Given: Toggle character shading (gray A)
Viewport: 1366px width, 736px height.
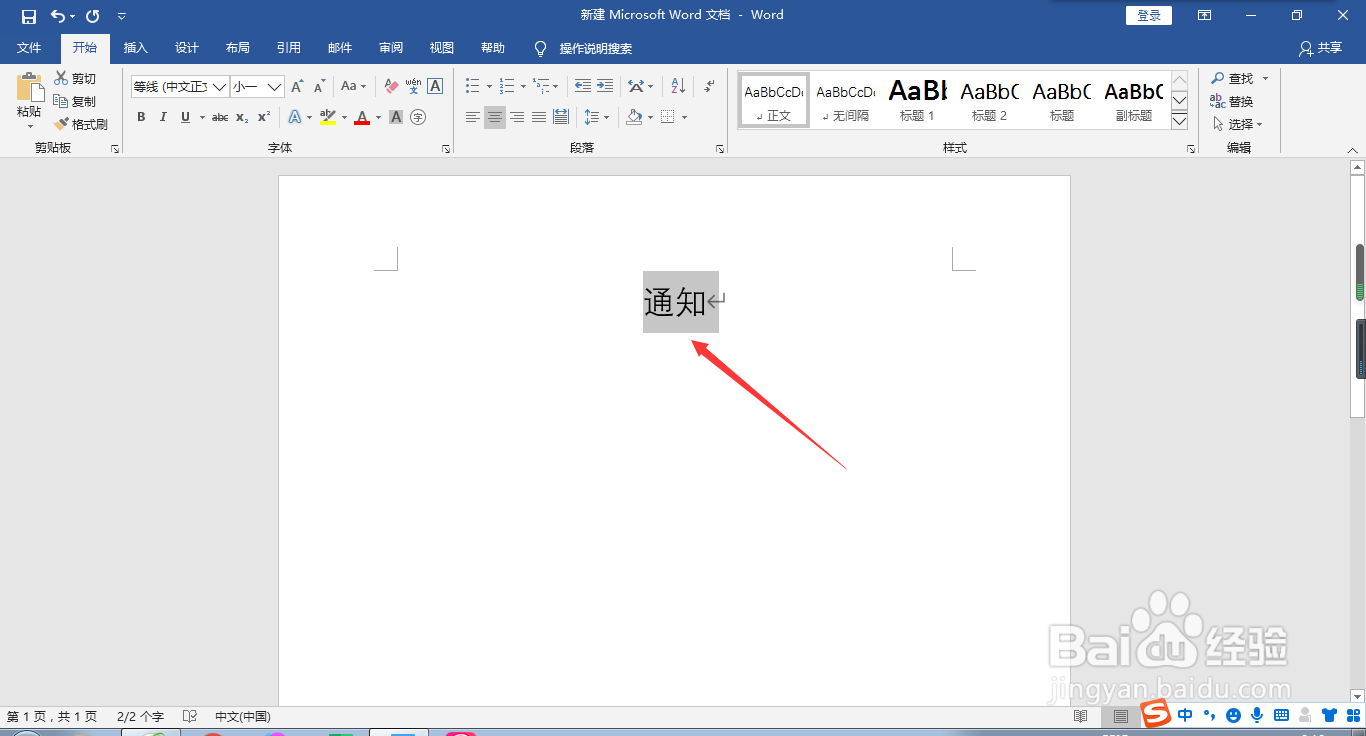Looking at the screenshot, I should click(396, 117).
